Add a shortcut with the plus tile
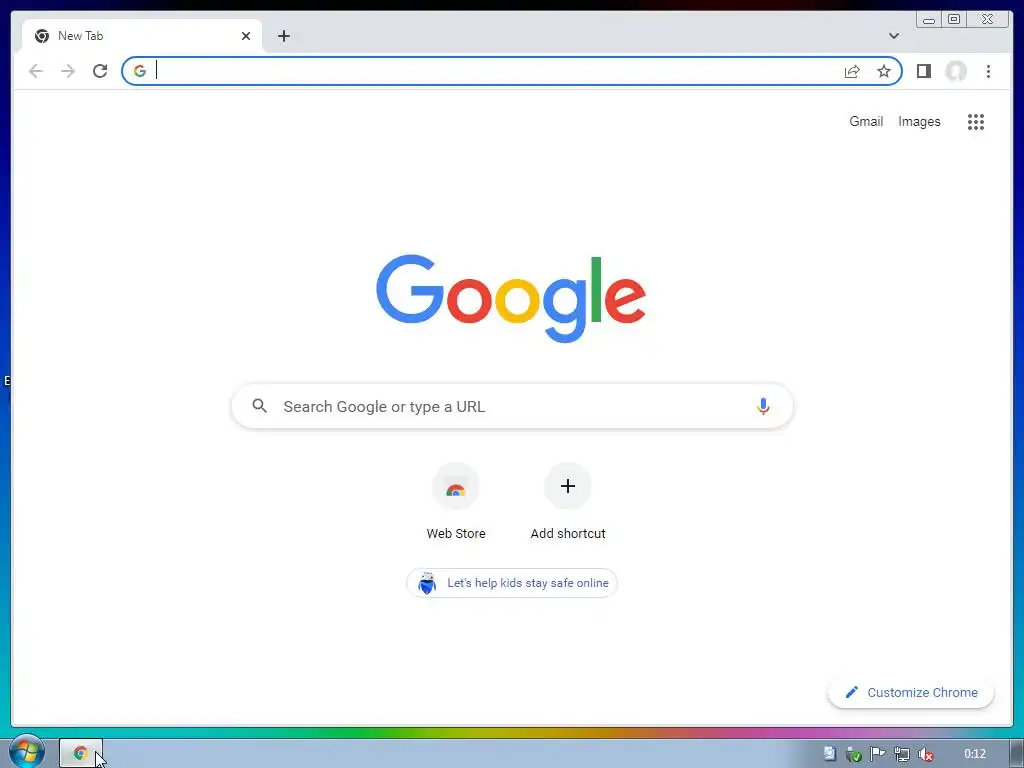 point(568,502)
